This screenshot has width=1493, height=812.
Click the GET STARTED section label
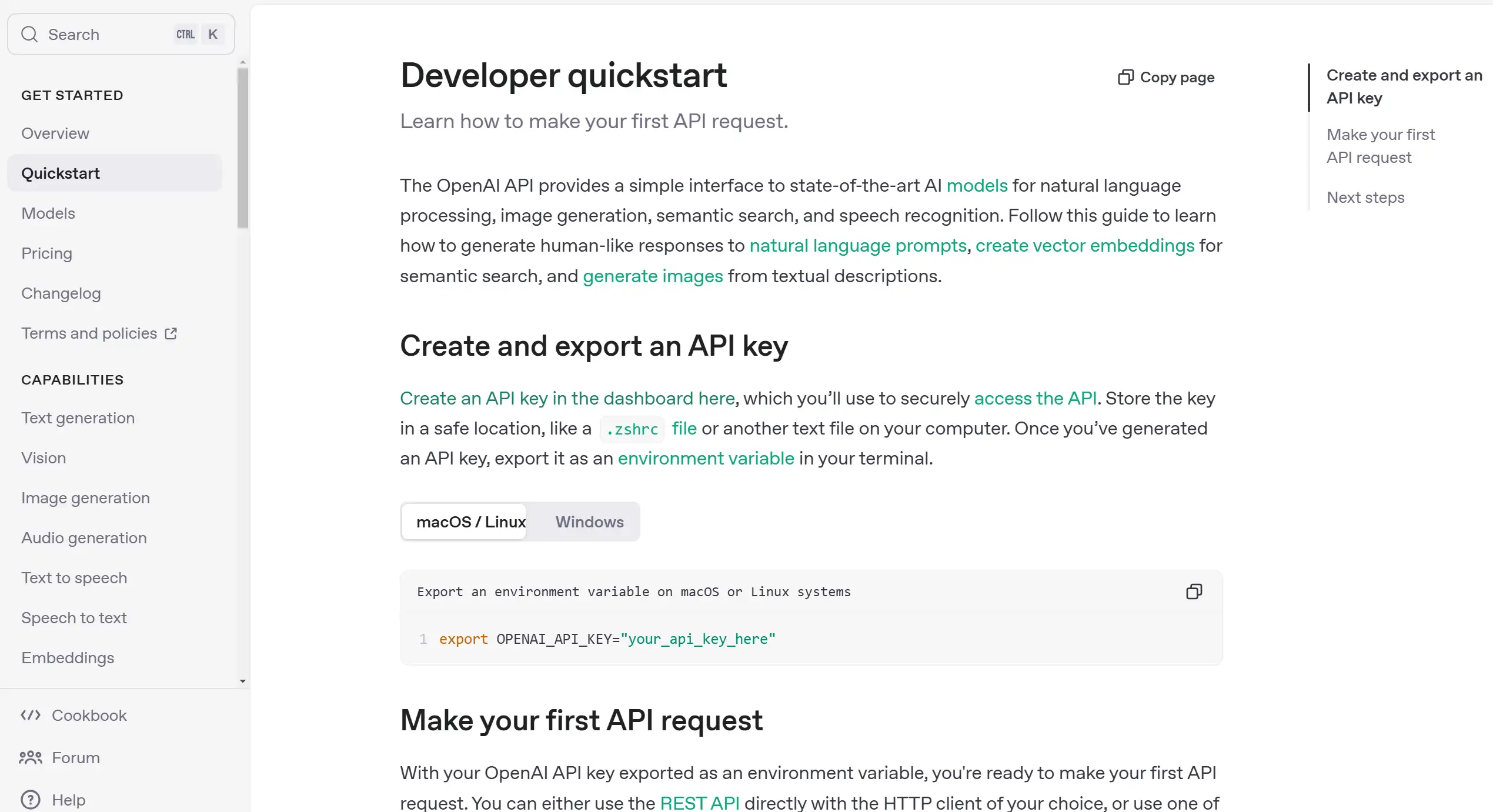click(72, 95)
